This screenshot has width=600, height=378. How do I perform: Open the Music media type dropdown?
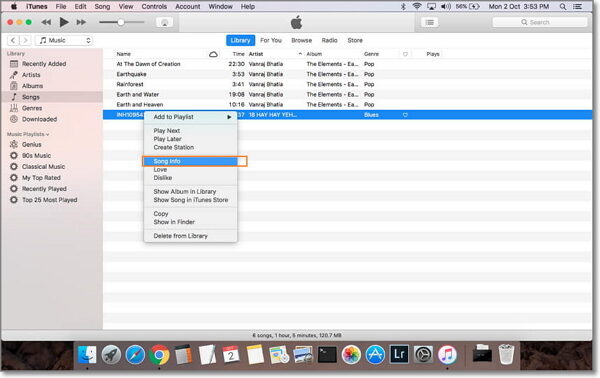pos(64,40)
